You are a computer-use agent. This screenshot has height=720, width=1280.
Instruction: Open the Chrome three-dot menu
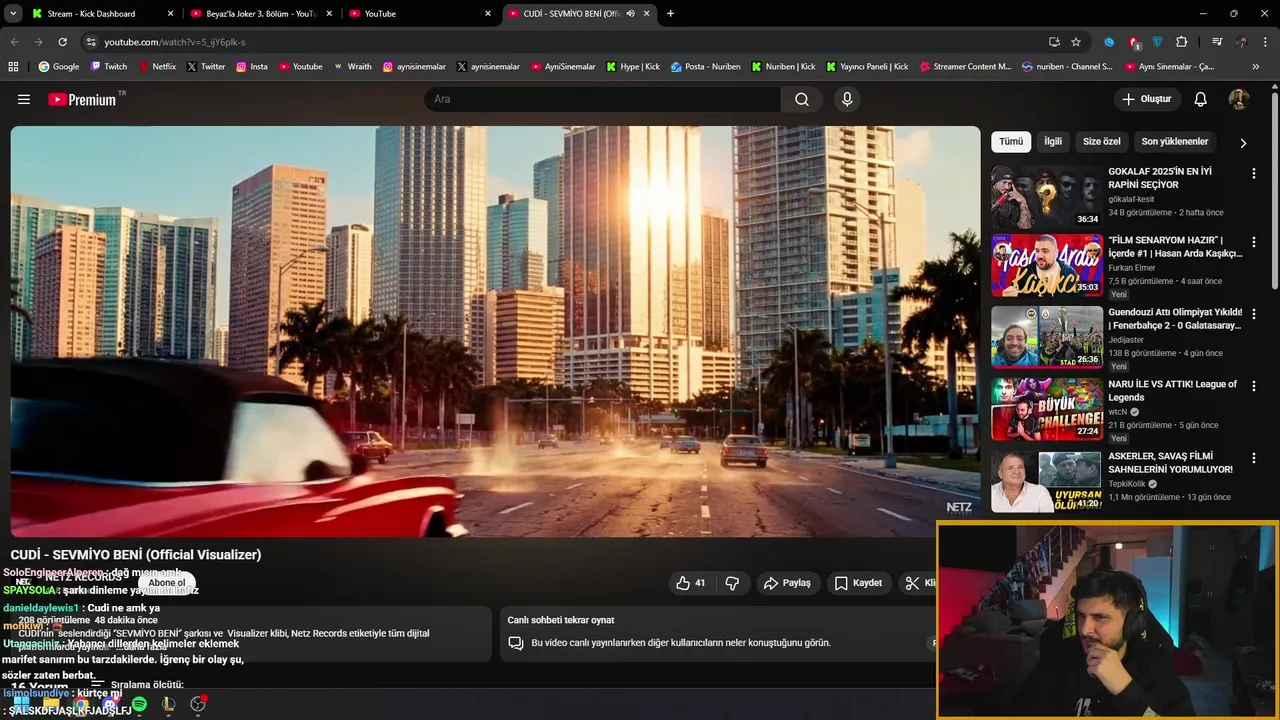[x=1265, y=42]
